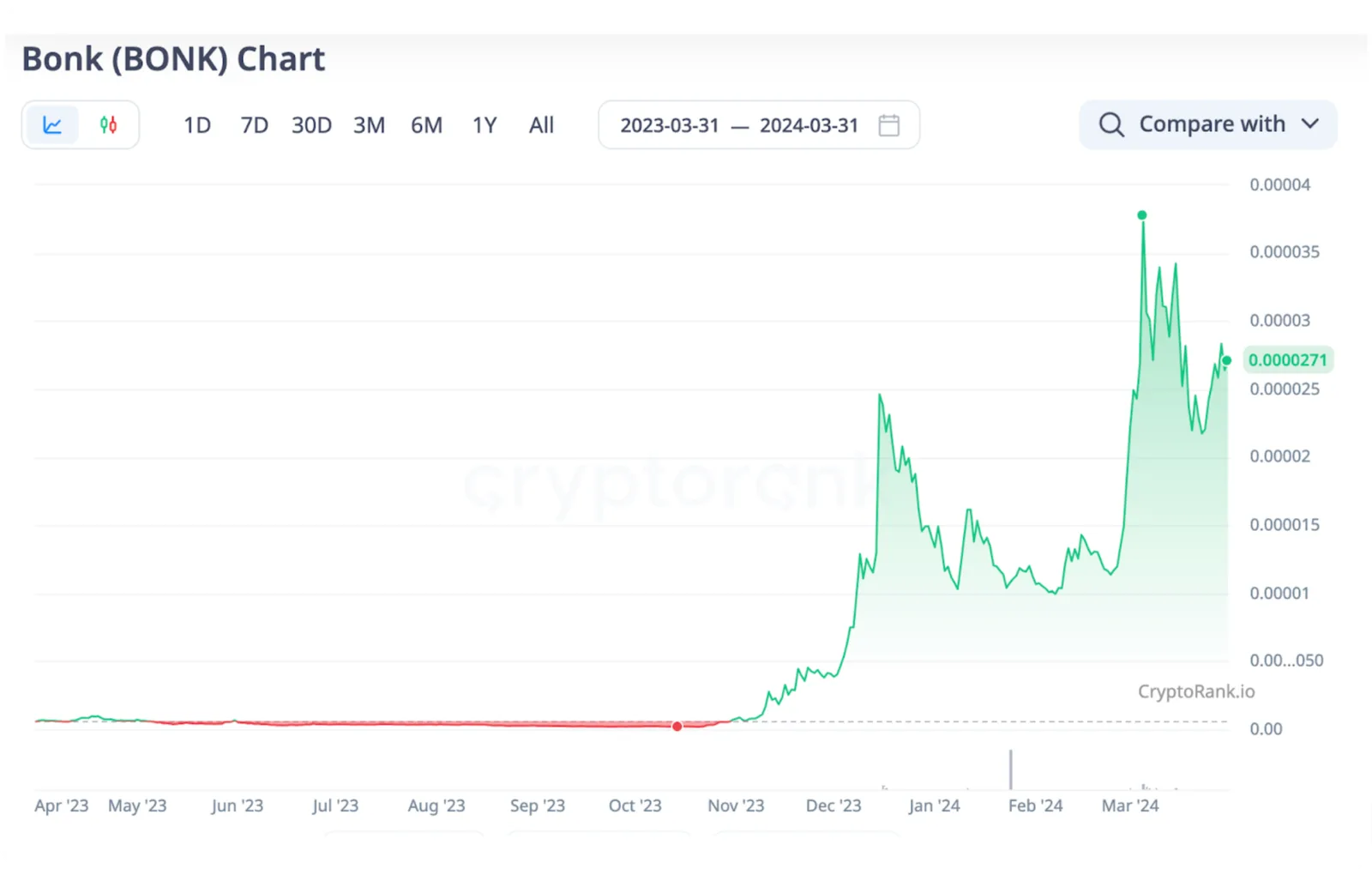Click the 0.00001 price axis label
Viewport: 1372px width, 875px height.
pos(1279,594)
